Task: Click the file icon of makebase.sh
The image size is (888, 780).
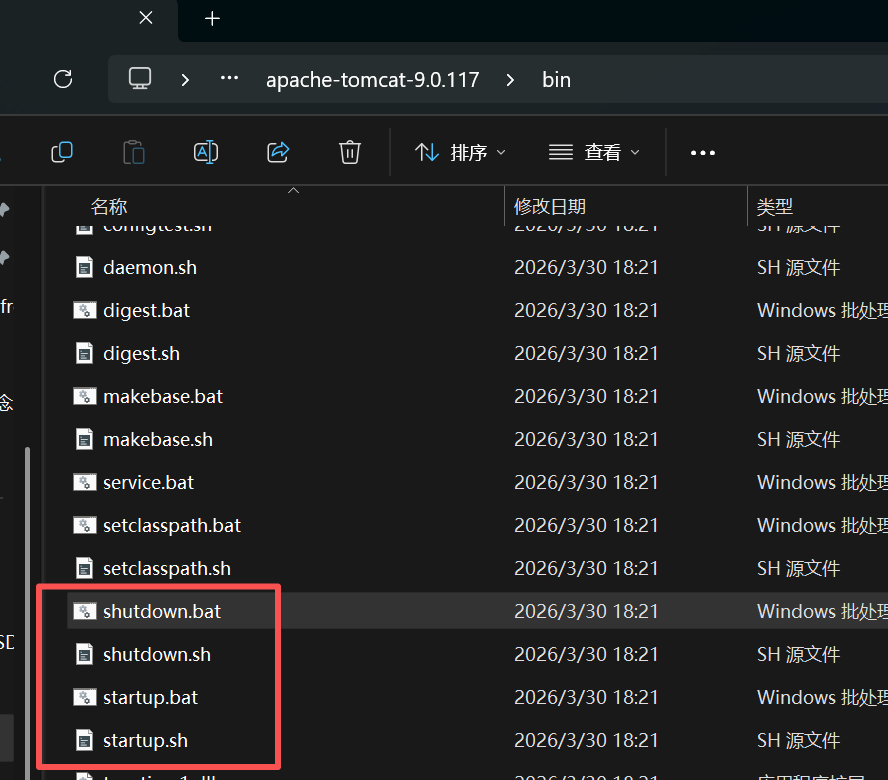Action: 84,440
